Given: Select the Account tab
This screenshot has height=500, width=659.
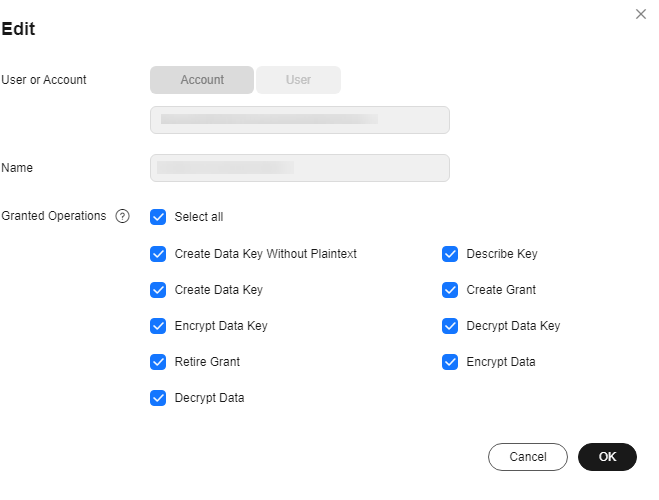Looking at the screenshot, I should pyautogui.click(x=202, y=80).
